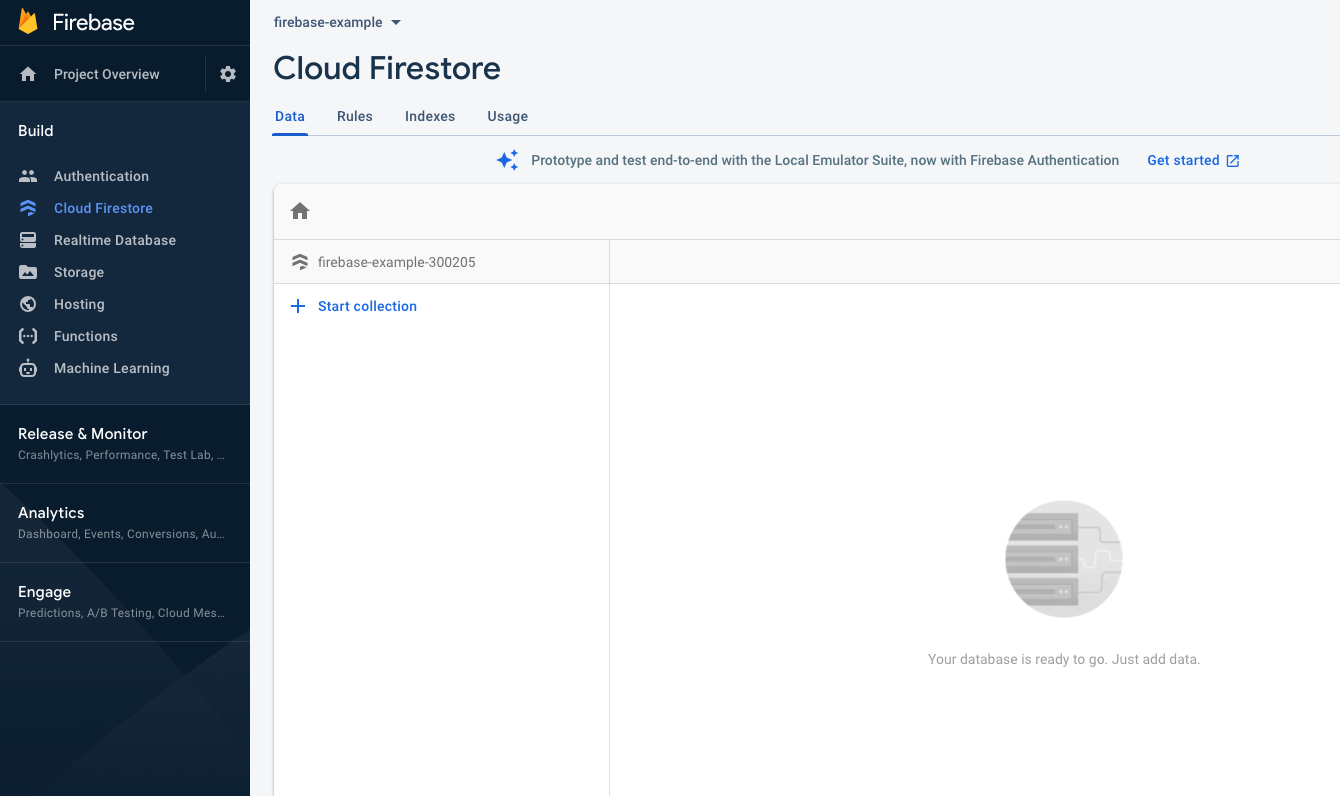Switch to the Rules tab
The image size is (1340, 796).
tap(355, 116)
